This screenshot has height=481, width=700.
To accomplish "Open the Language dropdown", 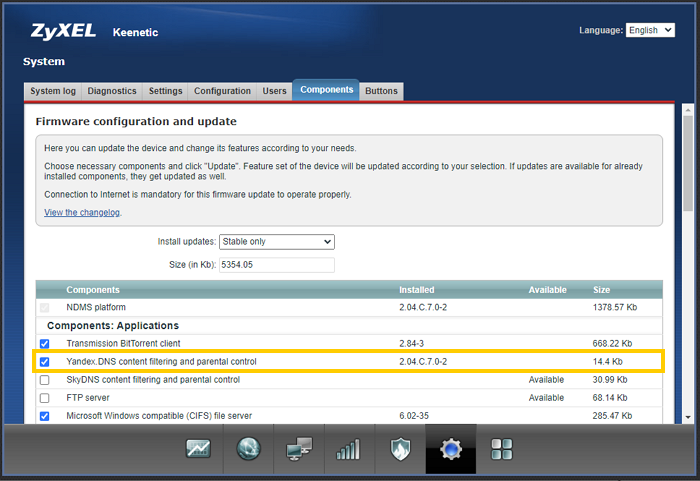I will pyautogui.click(x=650, y=30).
